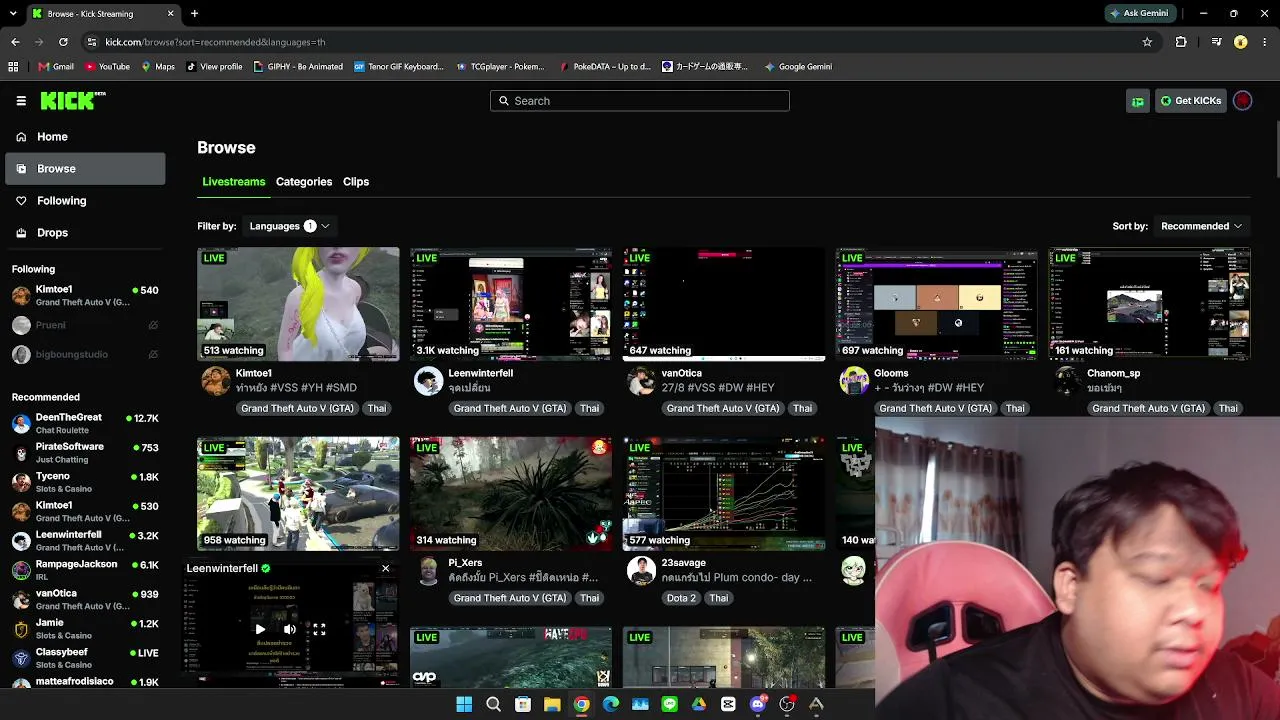The width and height of the screenshot is (1280, 720).
Task: Open the Gmail bookmark
Action: 56,67
